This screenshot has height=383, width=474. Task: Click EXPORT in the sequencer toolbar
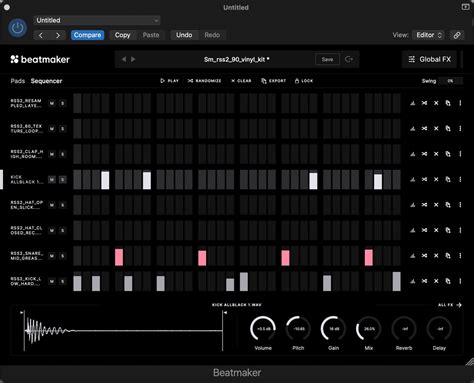[274, 81]
